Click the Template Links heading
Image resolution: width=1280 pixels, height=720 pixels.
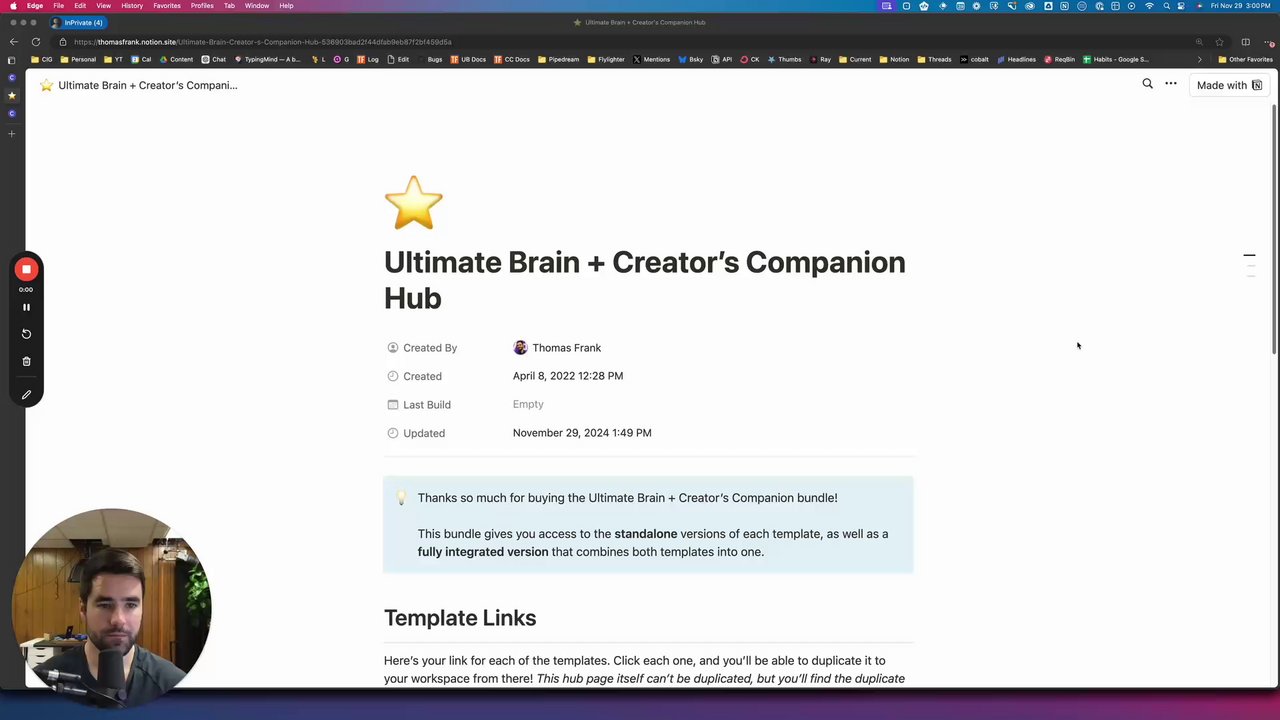[460, 618]
